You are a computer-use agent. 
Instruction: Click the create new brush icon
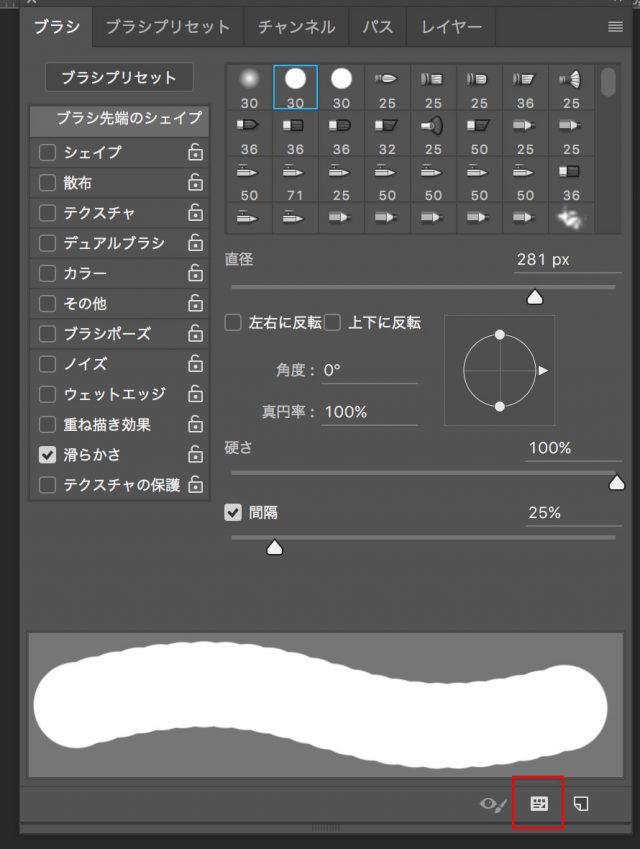pos(581,803)
